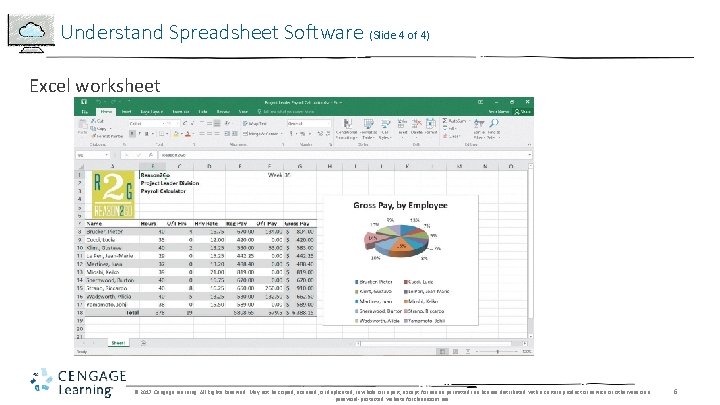Open Conditional Formatting menu

(347, 129)
